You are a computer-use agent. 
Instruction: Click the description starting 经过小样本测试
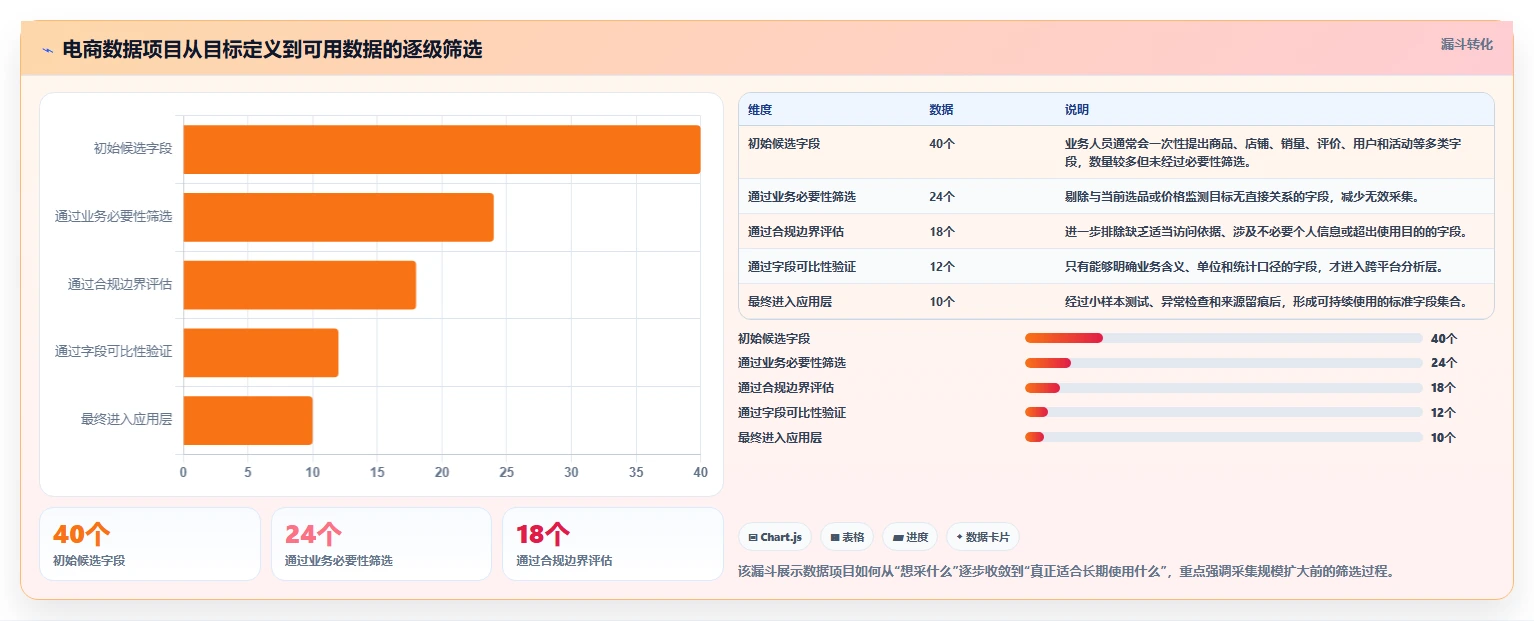1266,302
